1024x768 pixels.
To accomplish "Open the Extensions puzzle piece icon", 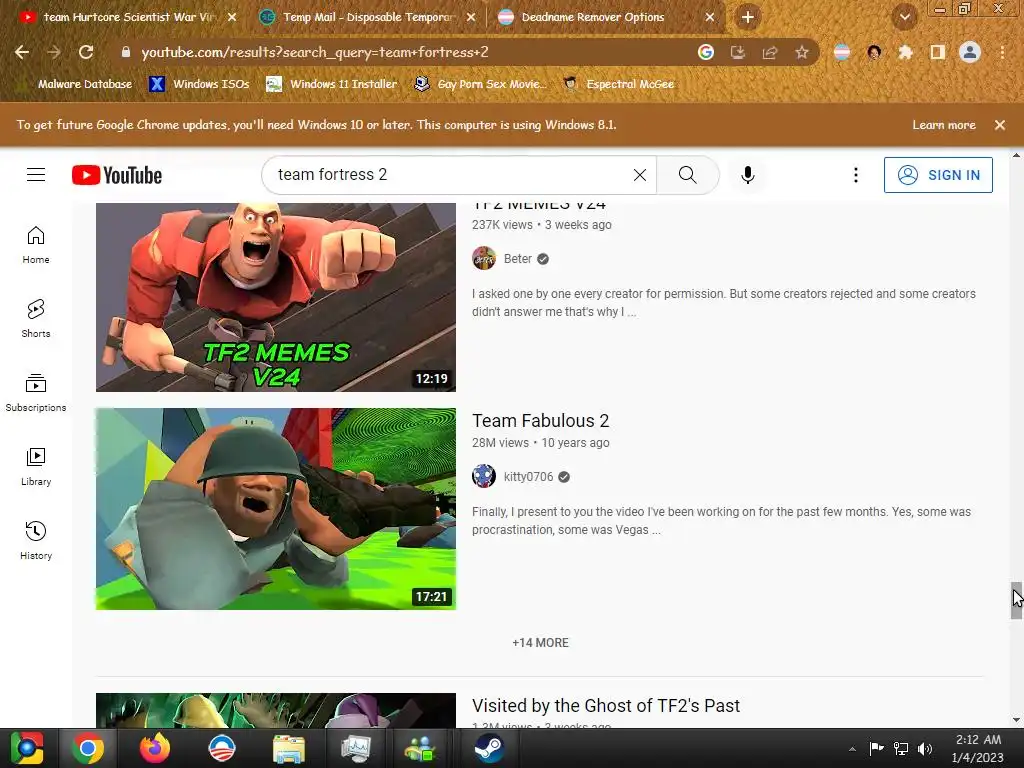I will (x=905, y=52).
